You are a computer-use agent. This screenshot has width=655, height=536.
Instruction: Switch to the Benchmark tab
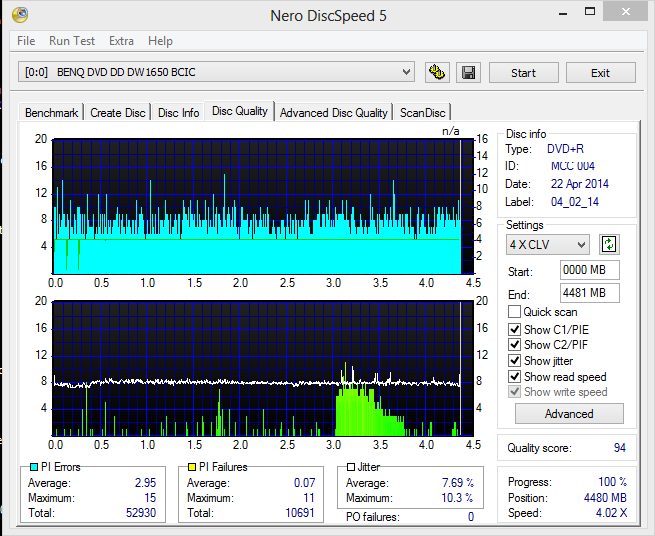tap(51, 113)
